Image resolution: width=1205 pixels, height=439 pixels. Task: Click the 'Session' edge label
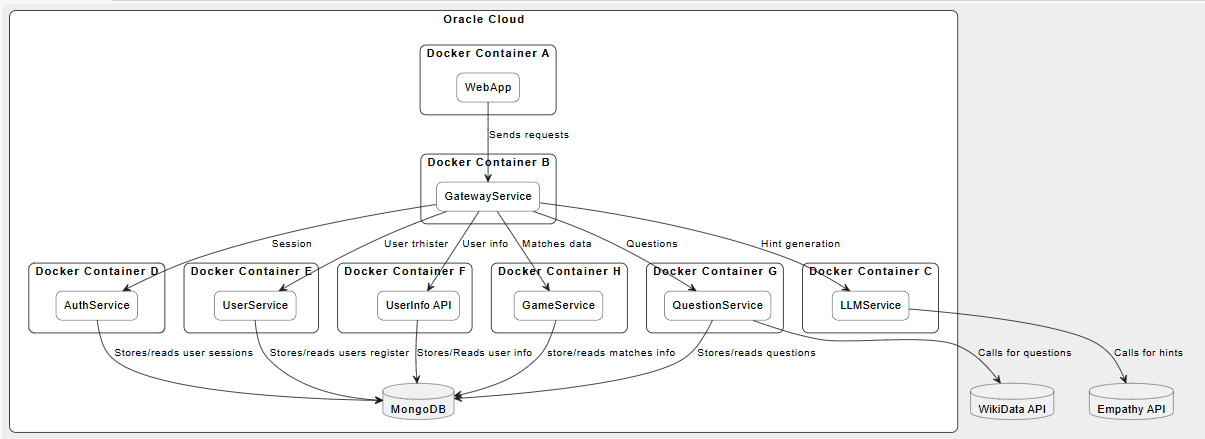tap(291, 243)
